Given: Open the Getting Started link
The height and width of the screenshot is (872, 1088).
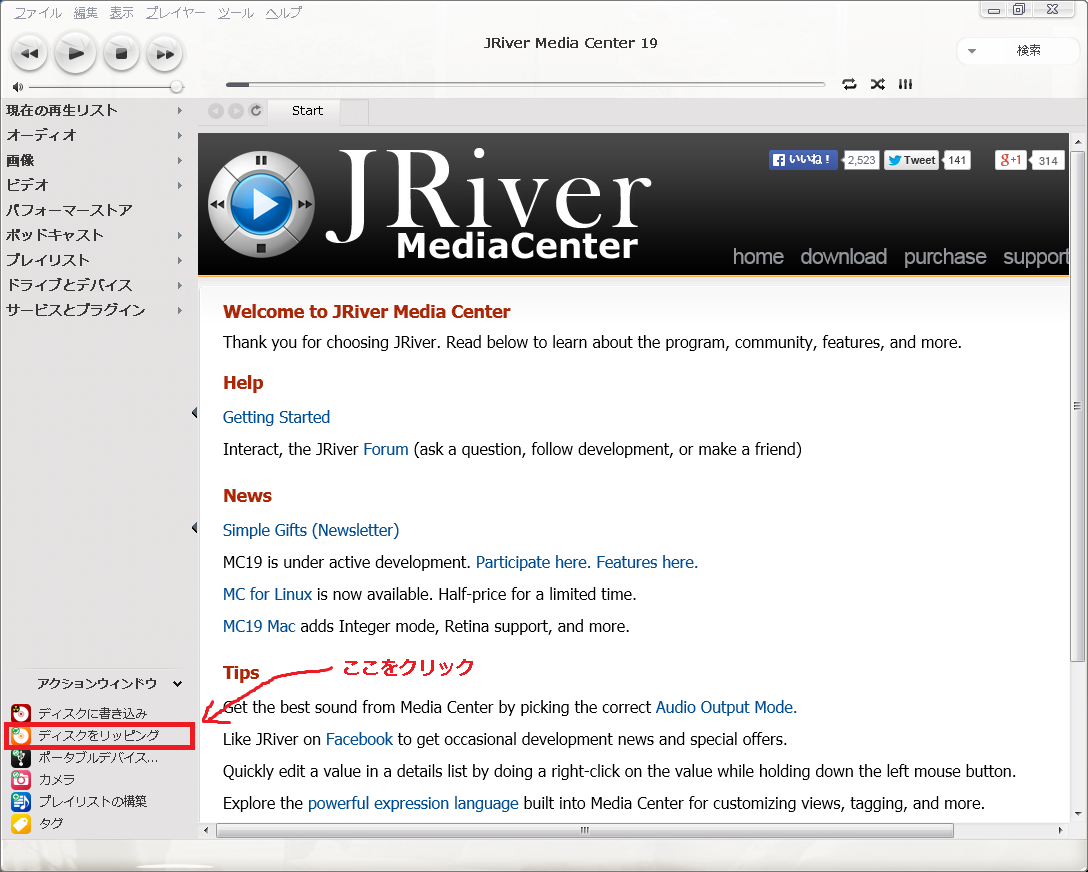Looking at the screenshot, I should [276, 417].
